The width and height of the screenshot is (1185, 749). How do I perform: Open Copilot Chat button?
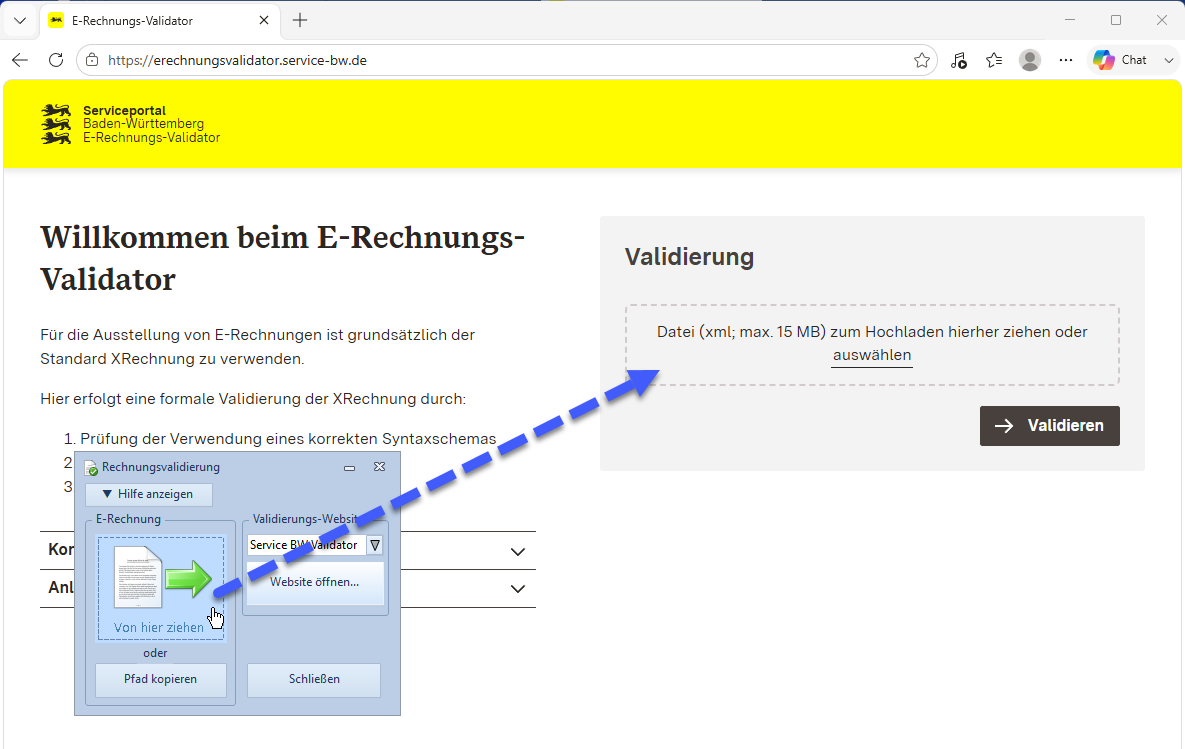tap(1120, 60)
